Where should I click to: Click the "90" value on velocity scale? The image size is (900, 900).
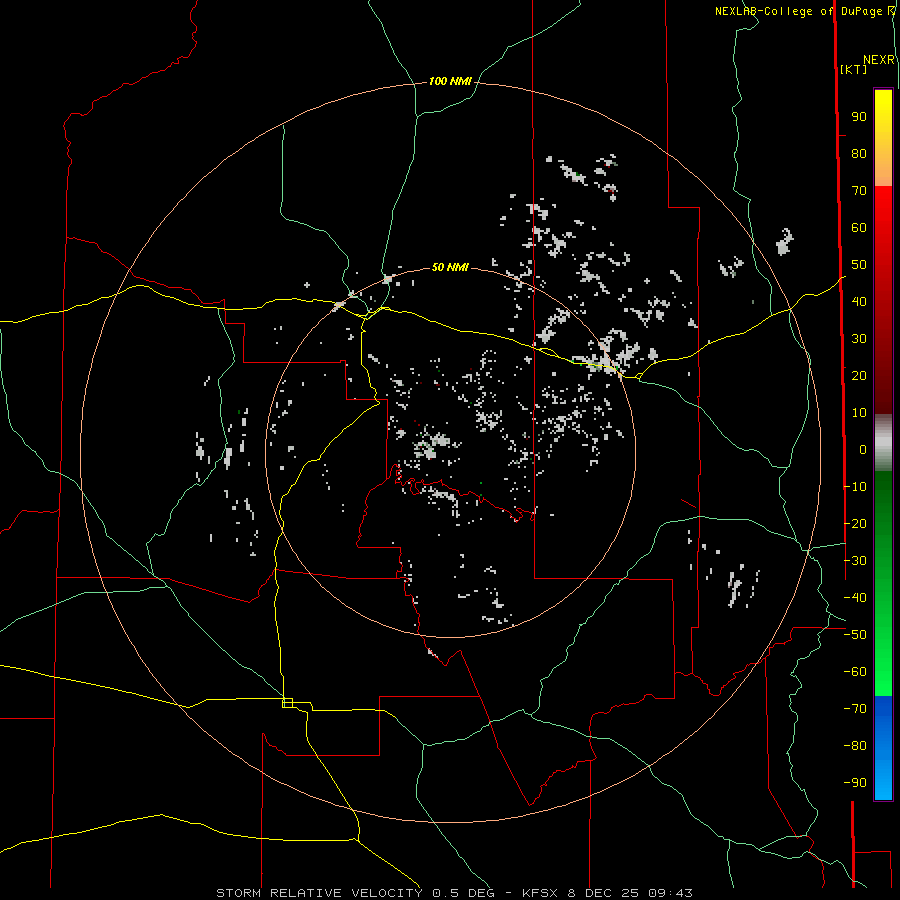coord(859,117)
